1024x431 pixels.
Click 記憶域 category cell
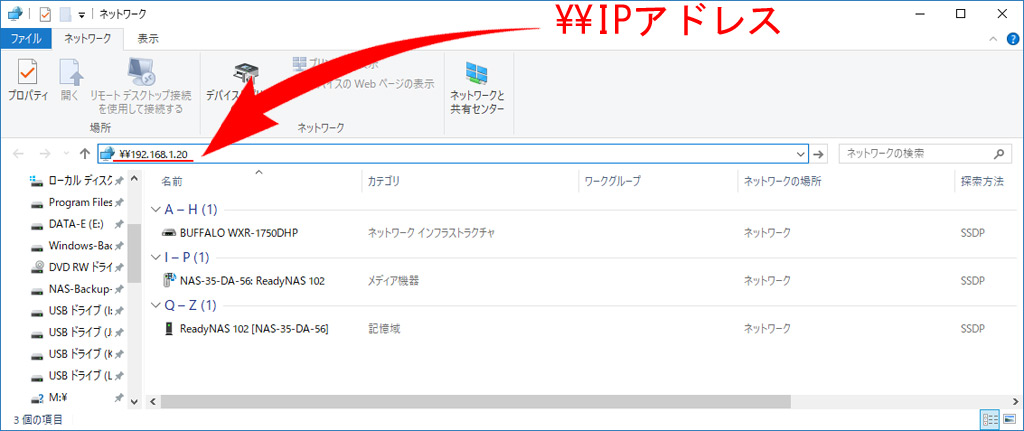click(x=383, y=329)
